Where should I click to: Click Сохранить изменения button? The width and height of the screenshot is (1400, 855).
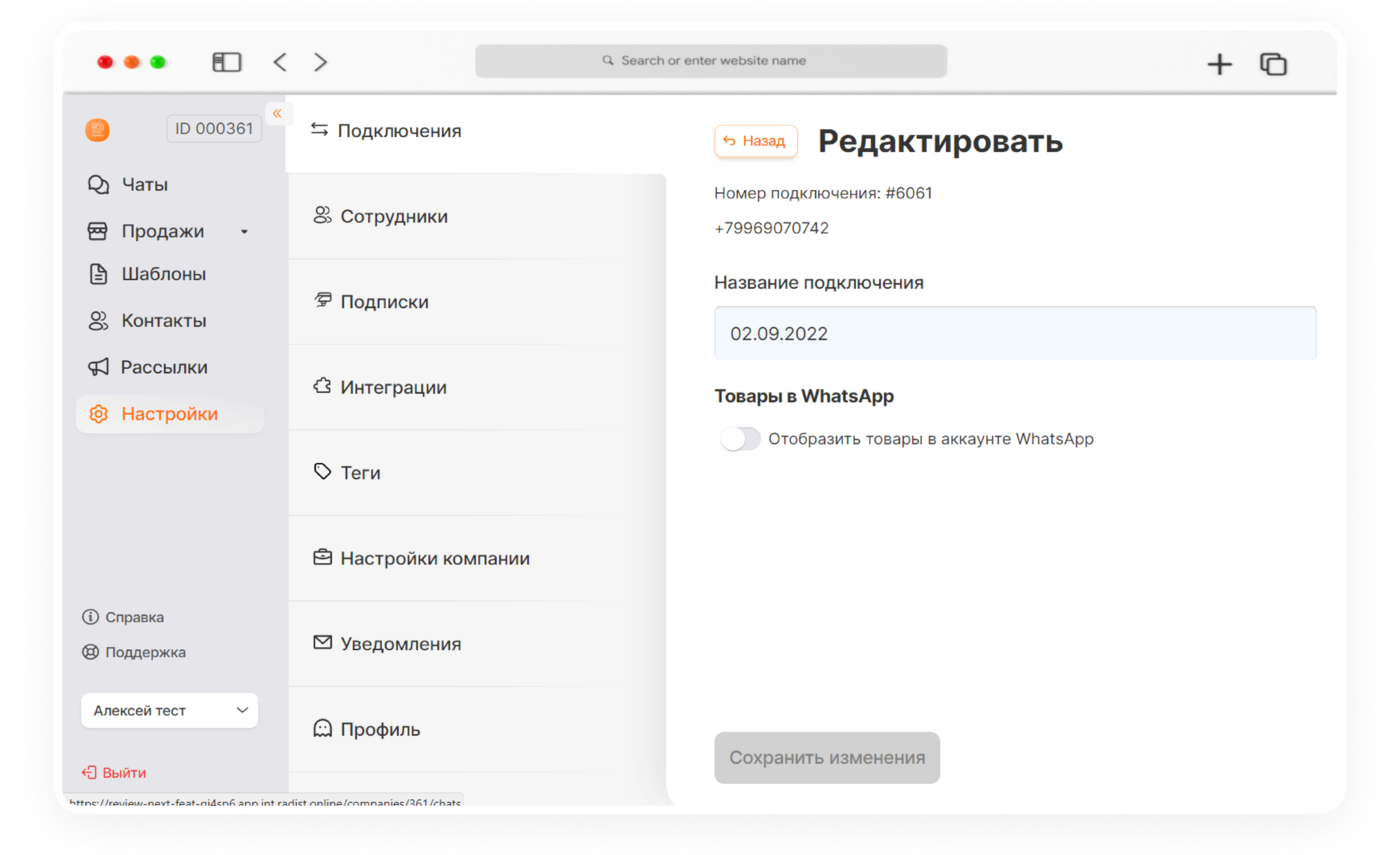(x=827, y=757)
